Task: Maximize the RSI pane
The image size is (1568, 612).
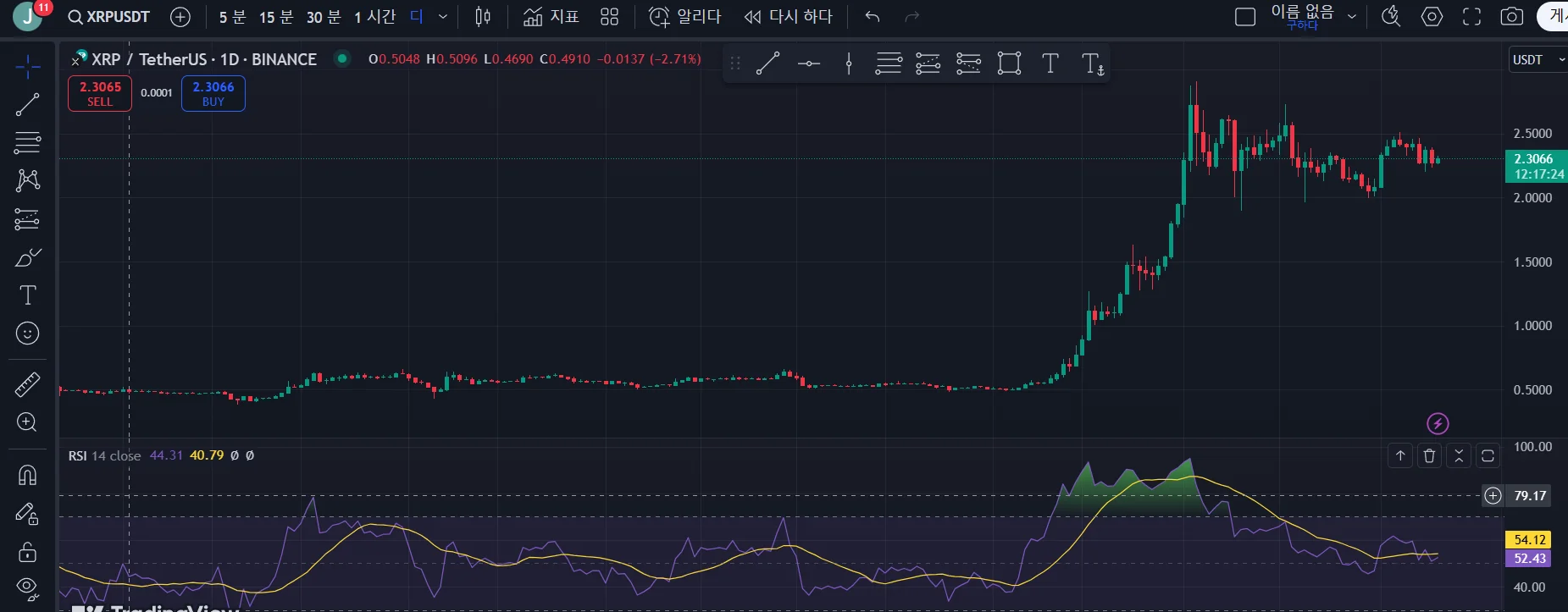Action: [x=1488, y=456]
